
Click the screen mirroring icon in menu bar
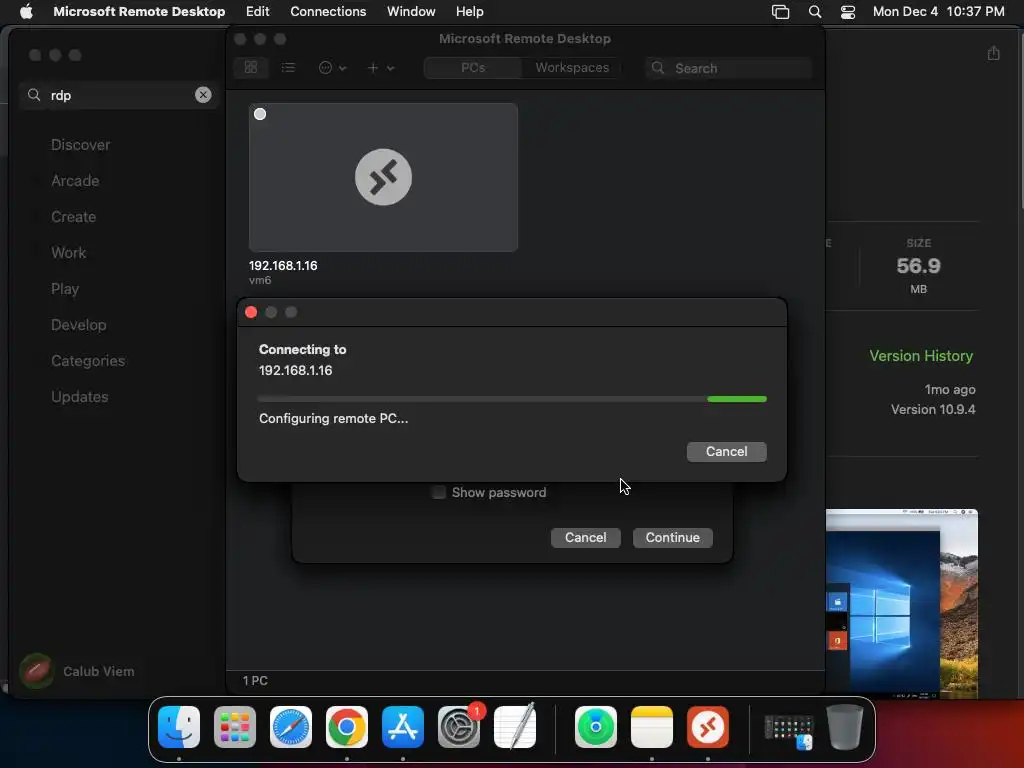(780, 12)
